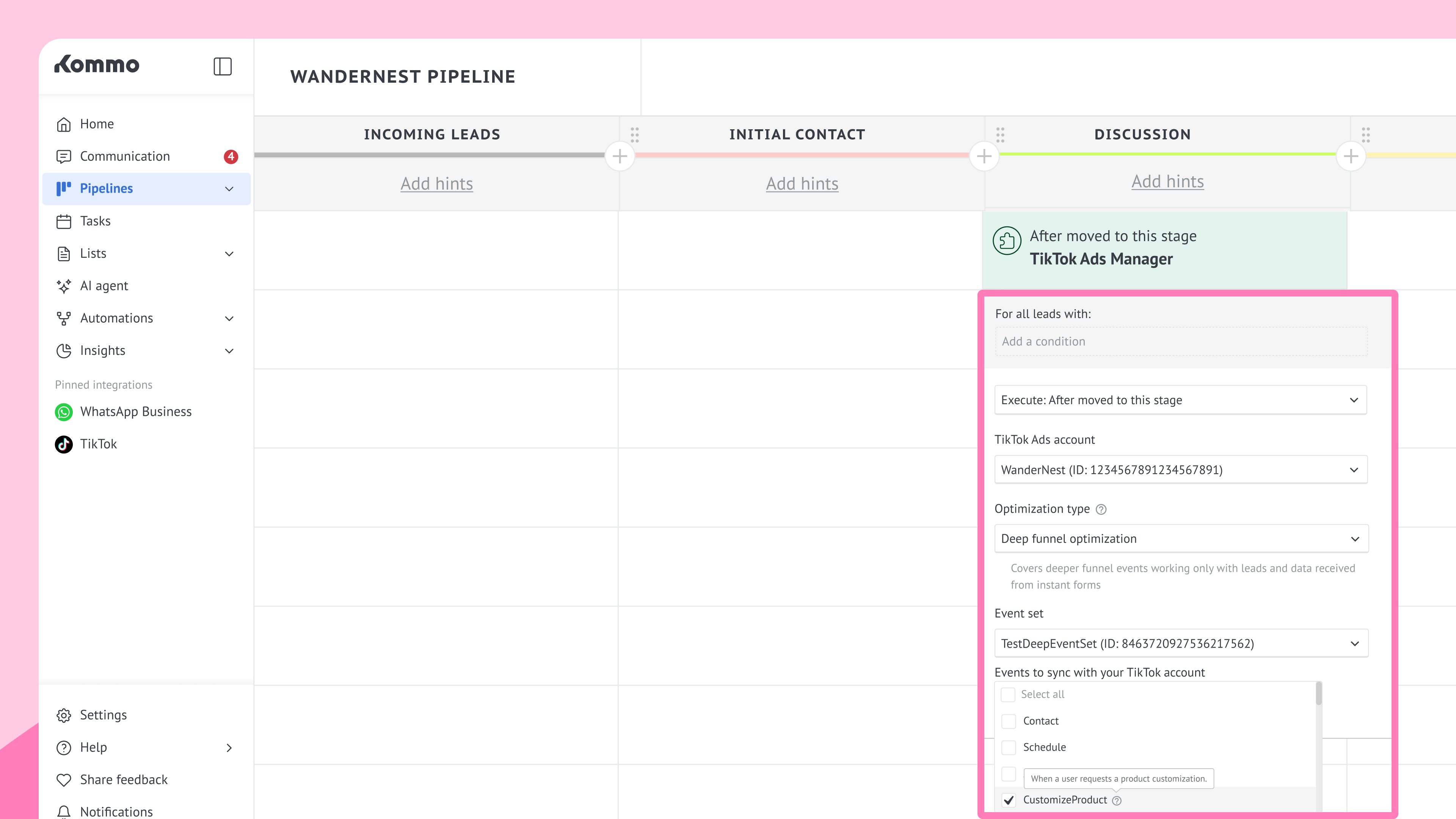The width and height of the screenshot is (1456, 819).
Task: Click the plus button after Incoming Leads
Action: [x=620, y=156]
